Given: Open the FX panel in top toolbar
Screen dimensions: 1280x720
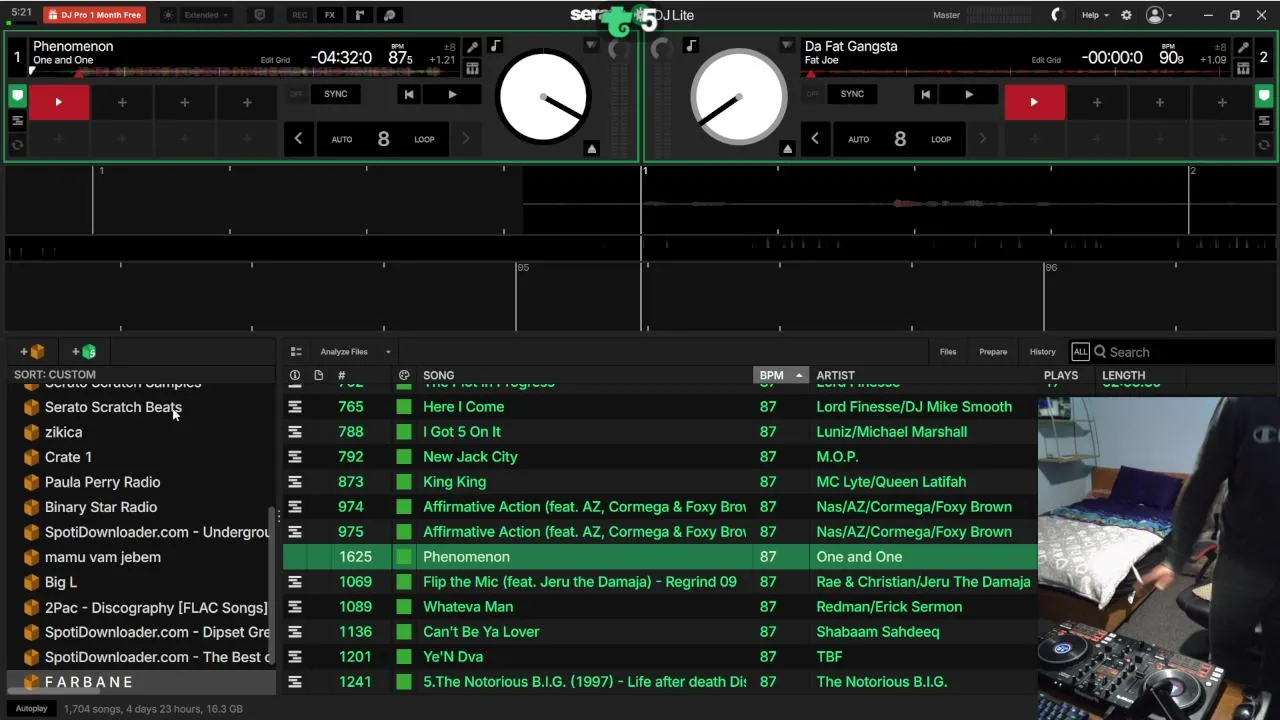Looking at the screenshot, I should (x=329, y=15).
